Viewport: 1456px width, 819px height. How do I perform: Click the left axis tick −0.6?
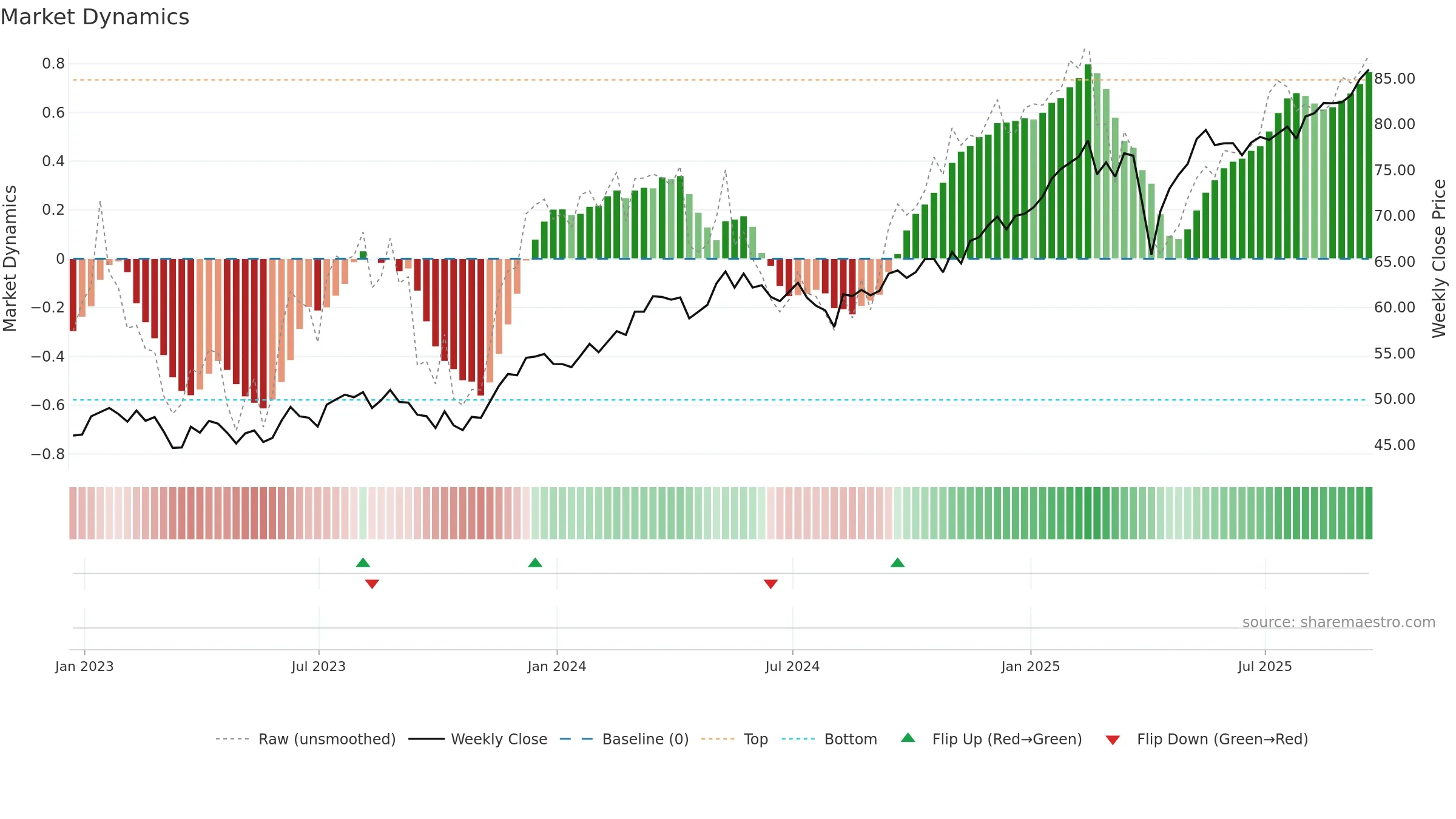(x=48, y=405)
